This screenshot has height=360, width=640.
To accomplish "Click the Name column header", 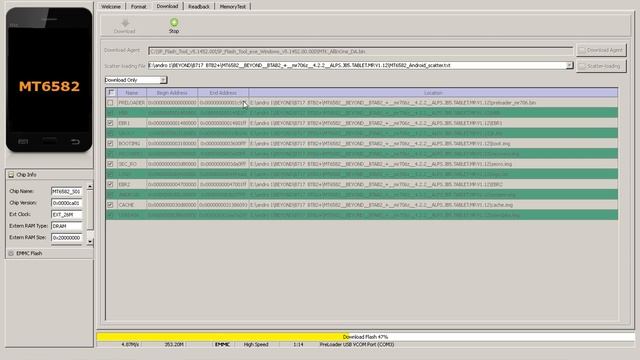I will pyautogui.click(x=131, y=93).
